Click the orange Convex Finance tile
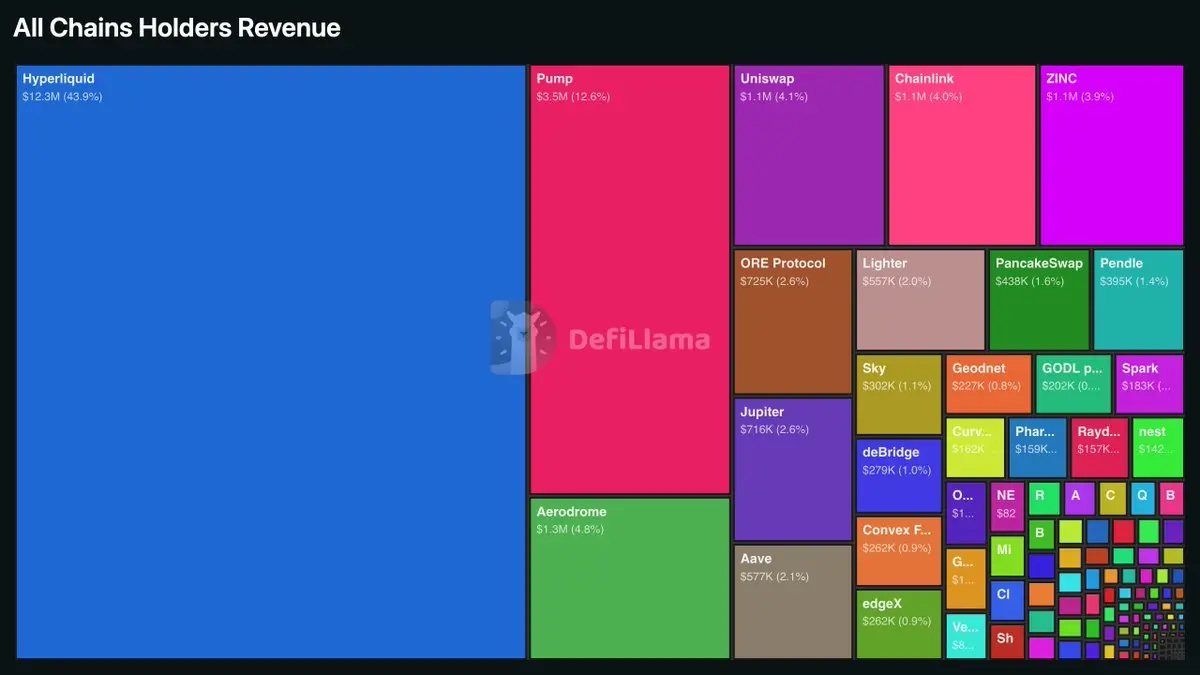This screenshot has height=675, width=1200. click(x=899, y=551)
